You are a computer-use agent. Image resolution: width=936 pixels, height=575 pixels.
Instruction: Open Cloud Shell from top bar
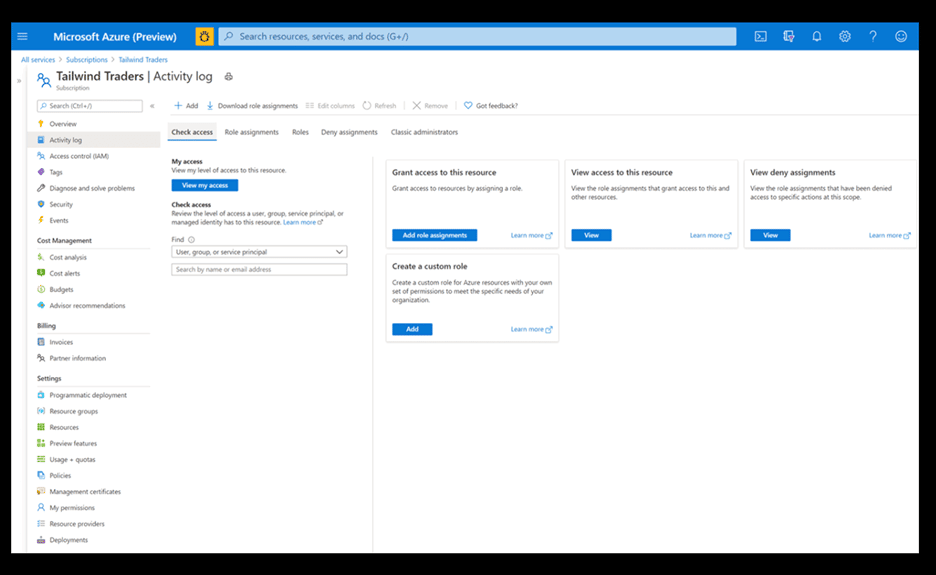(760, 36)
